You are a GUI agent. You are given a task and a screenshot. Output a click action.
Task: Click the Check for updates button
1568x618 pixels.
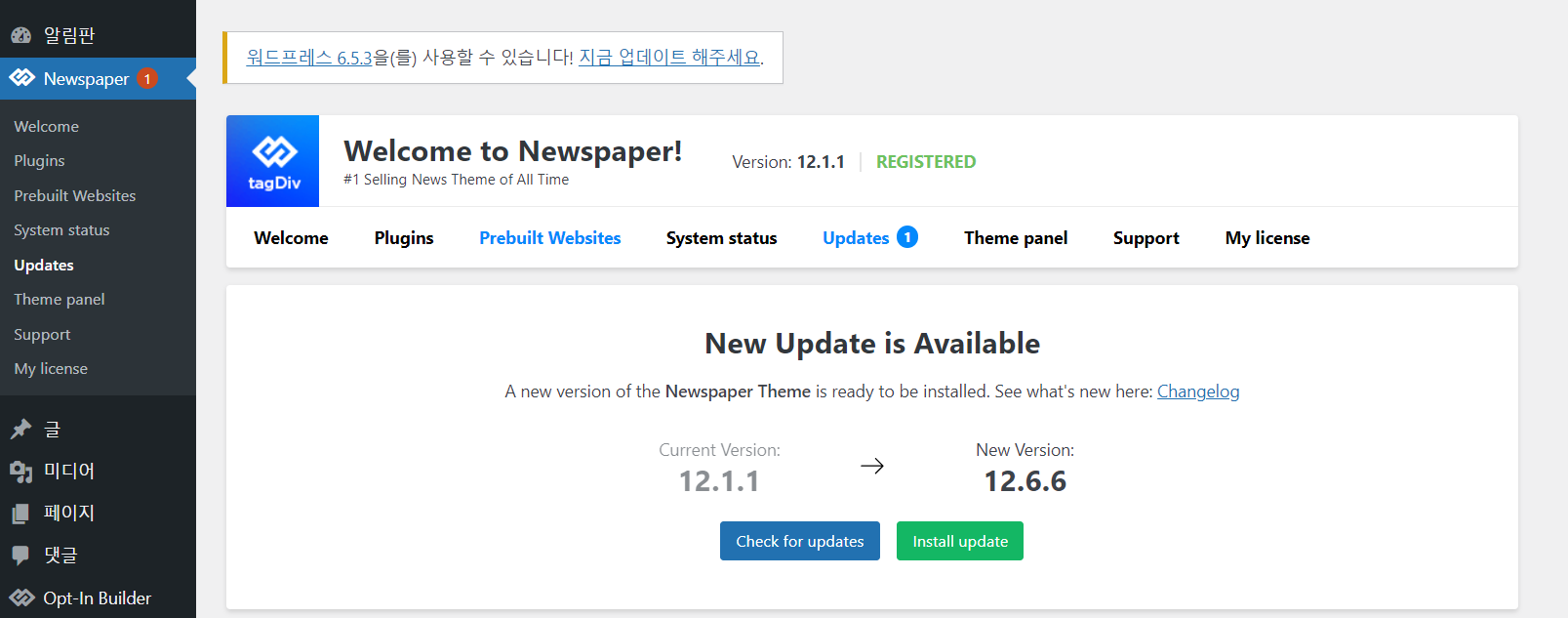(800, 541)
